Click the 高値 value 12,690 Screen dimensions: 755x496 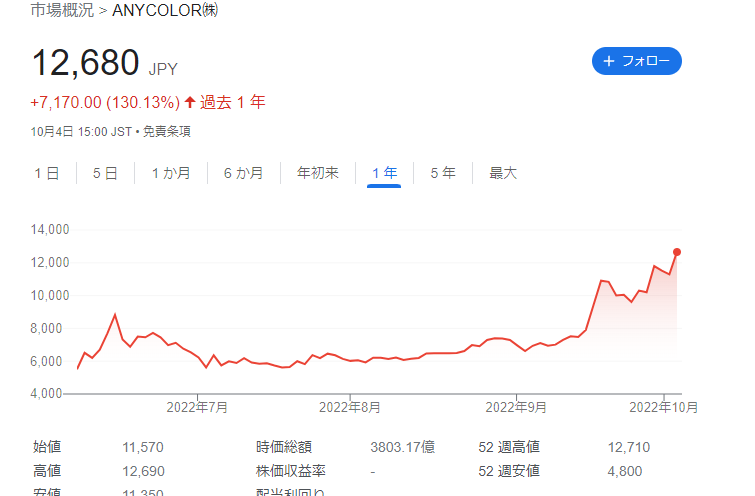click(143, 471)
